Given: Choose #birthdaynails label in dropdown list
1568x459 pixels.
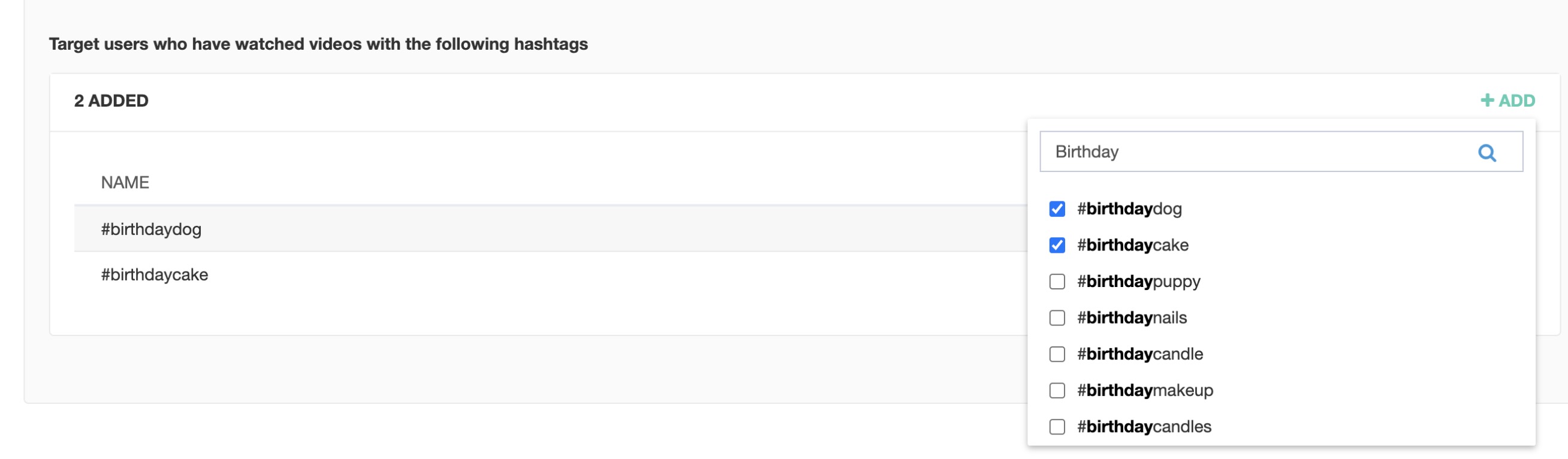Looking at the screenshot, I should [x=1132, y=318].
